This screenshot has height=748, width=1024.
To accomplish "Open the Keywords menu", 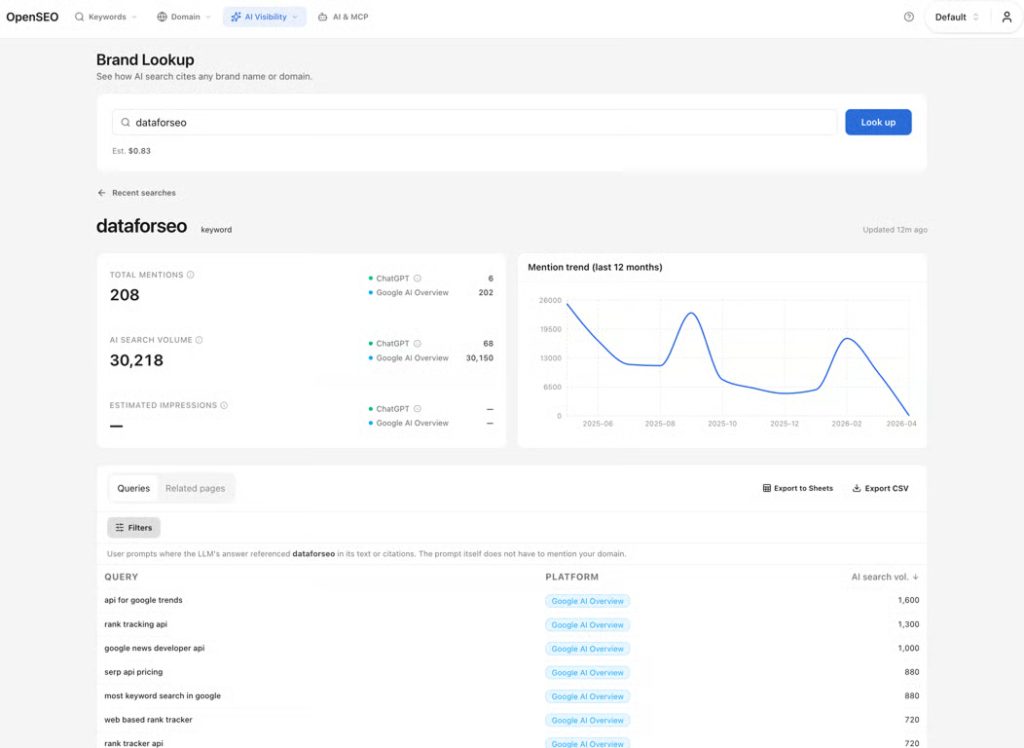I will pos(105,17).
